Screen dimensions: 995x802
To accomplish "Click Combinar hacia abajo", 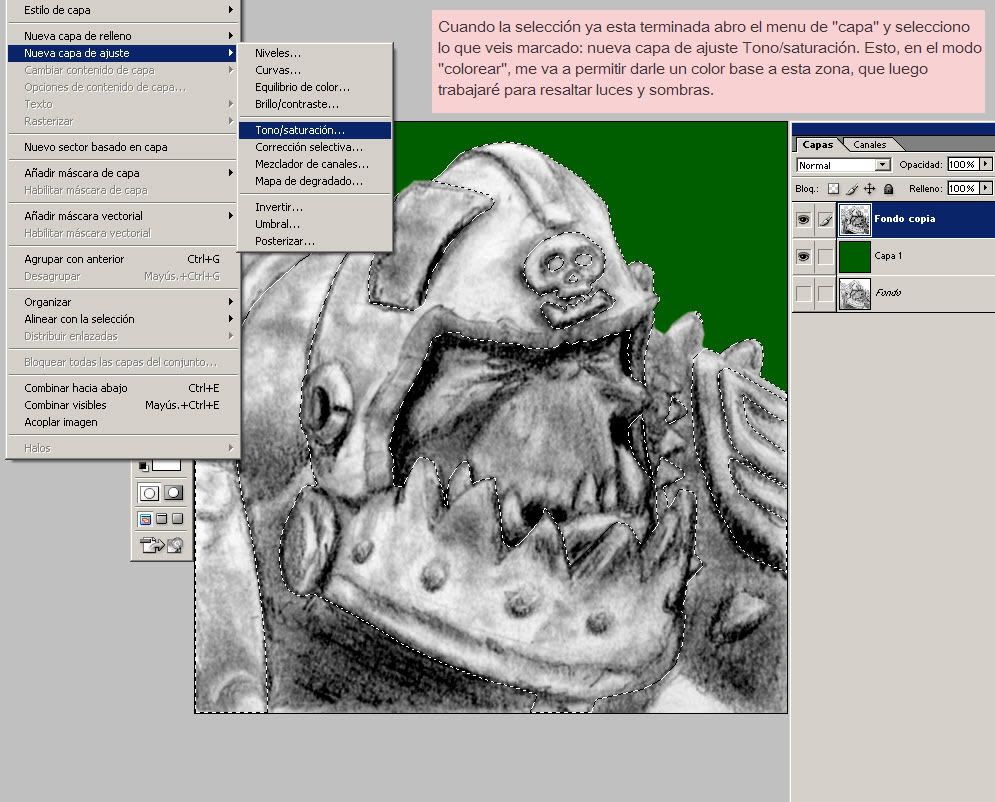I will pyautogui.click(x=122, y=388).
